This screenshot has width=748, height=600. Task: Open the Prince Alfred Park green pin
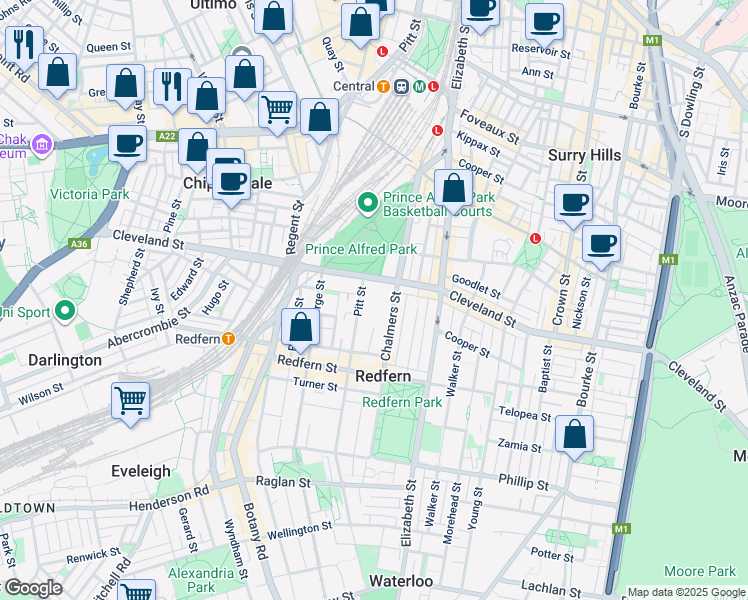click(x=368, y=204)
